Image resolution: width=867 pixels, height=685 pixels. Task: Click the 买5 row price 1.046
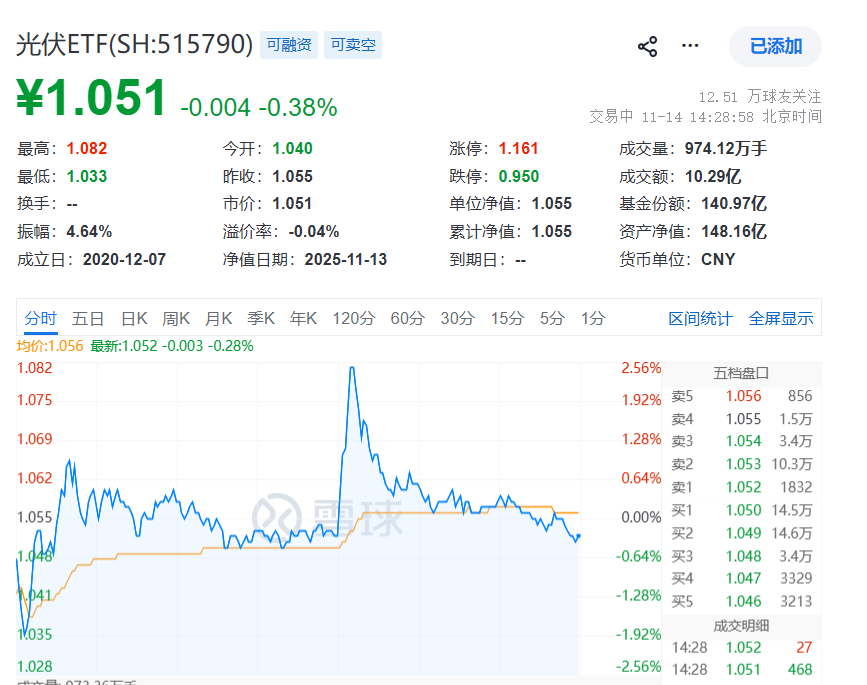click(743, 602)
